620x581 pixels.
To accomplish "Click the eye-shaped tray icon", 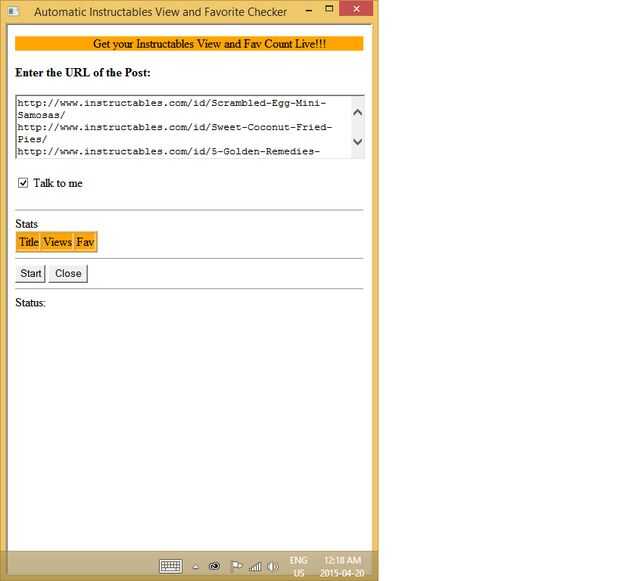I will (214, 566).
